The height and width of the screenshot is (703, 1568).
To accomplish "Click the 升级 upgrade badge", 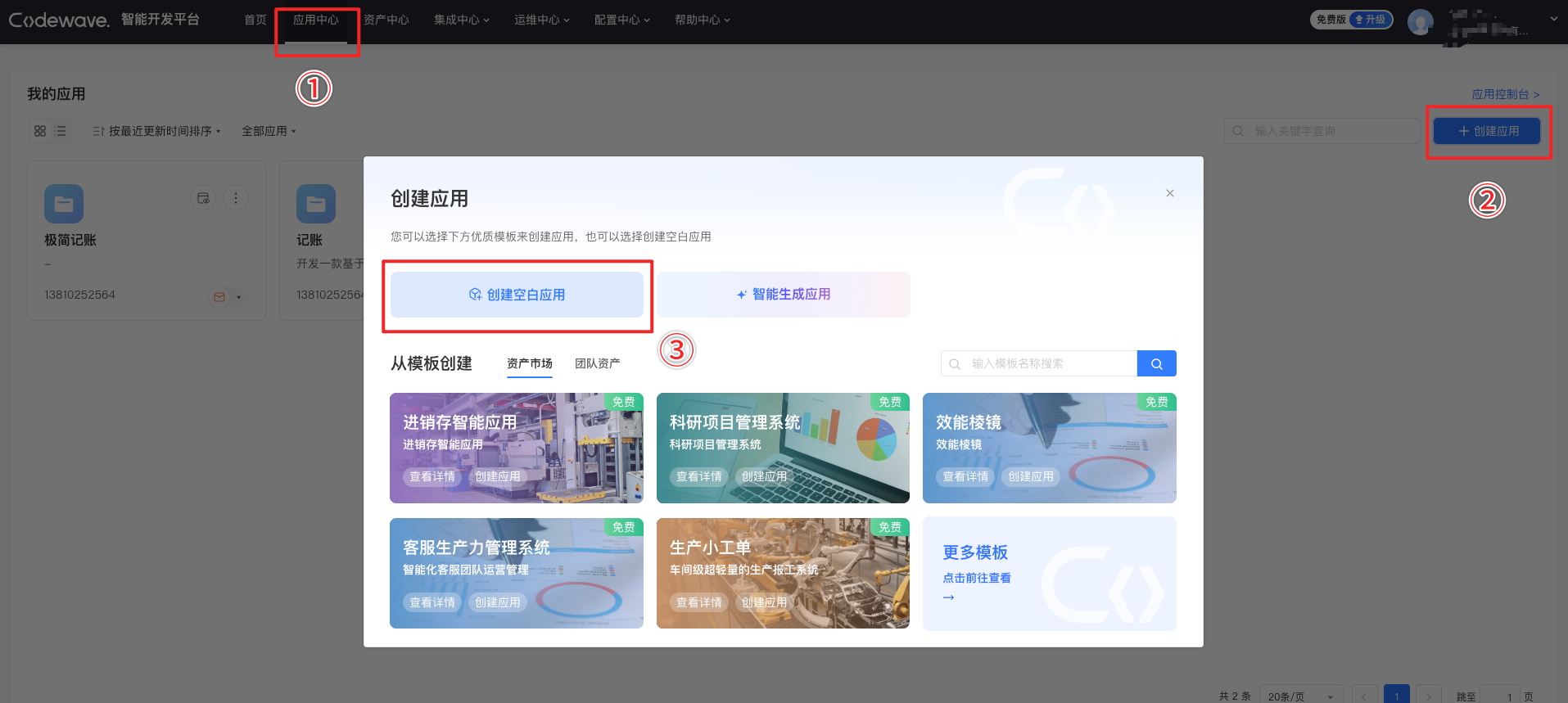I will tap(1371, 20).
